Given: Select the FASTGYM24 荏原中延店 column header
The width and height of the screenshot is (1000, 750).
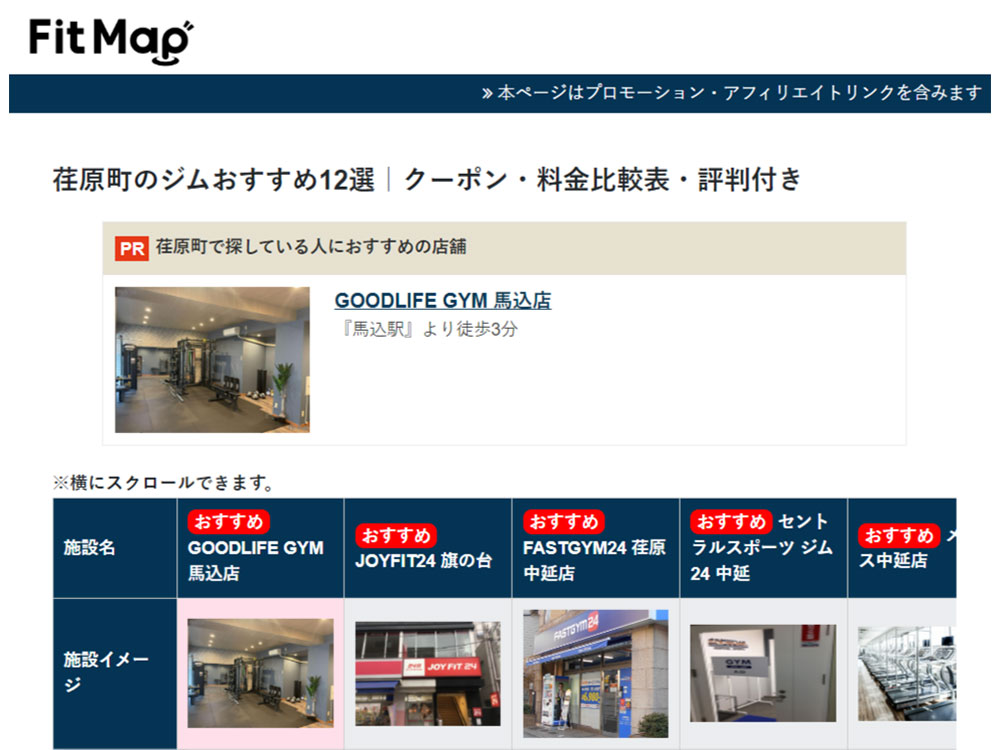Looking at the screenshot, I should (x=594, y=561).
